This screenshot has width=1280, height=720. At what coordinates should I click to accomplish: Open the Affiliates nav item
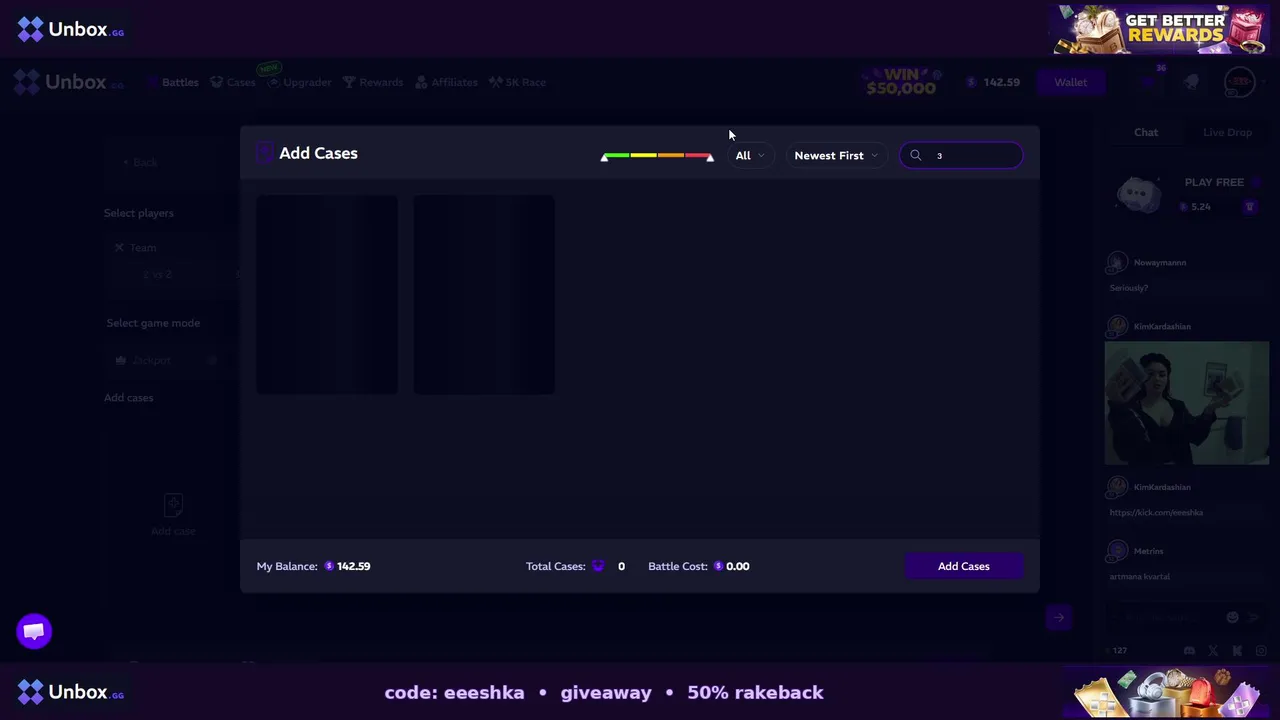click(x=446, y=82)
